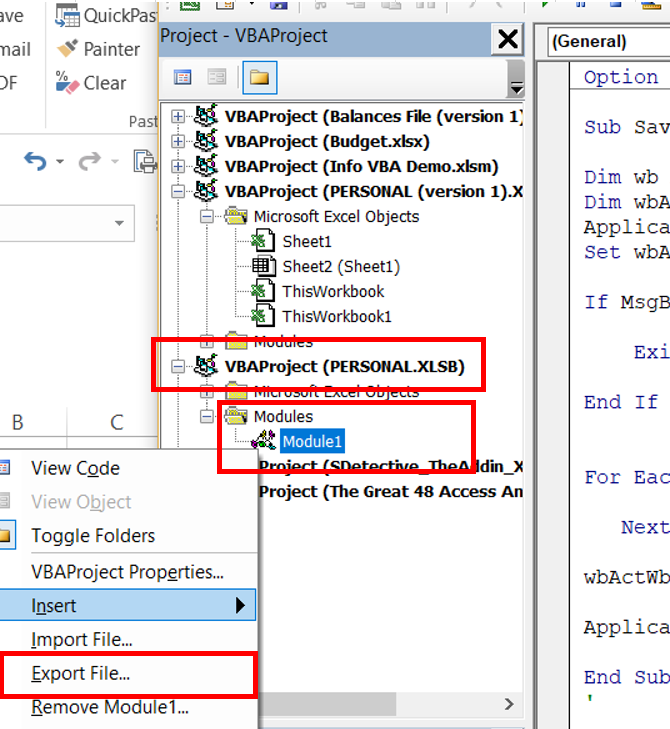Viewport: 670px width, 729px height.
Task: Click the View Object icon in Project toolbar
Action: 217,77
